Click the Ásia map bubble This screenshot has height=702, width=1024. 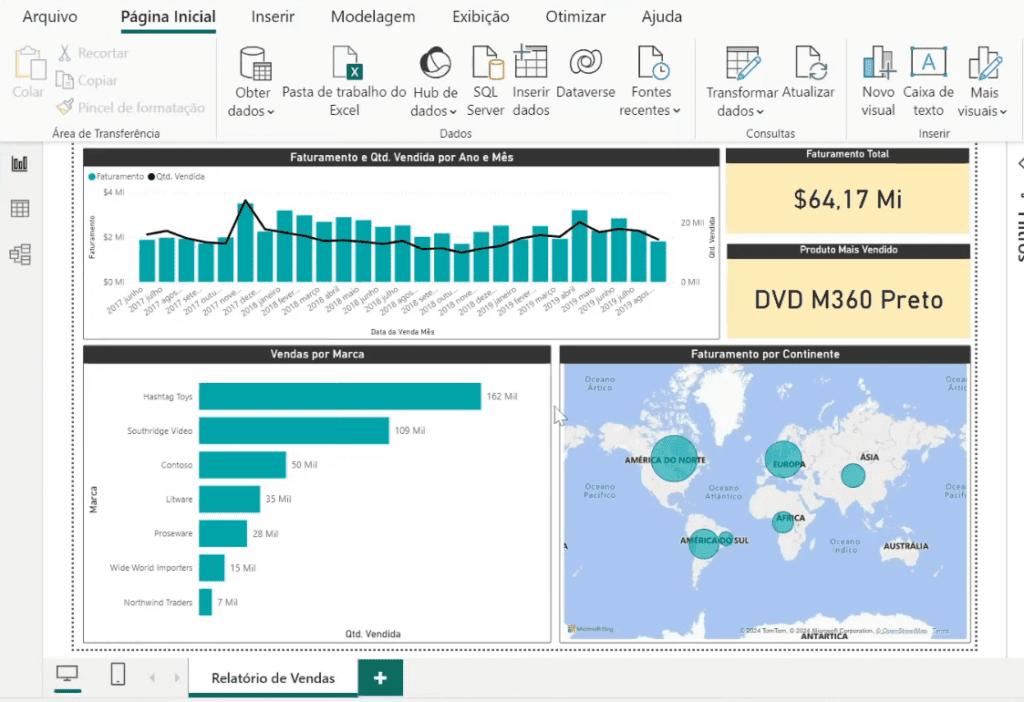point(853,475)
